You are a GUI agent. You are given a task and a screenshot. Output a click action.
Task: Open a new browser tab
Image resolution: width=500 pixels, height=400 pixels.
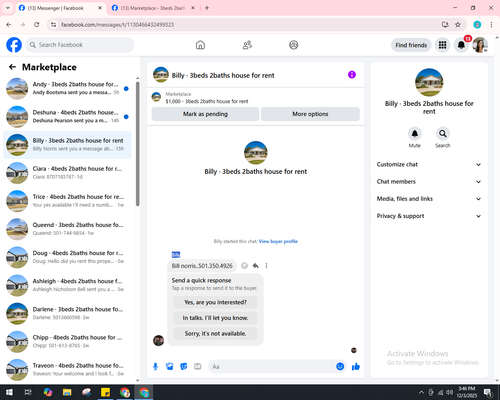tap(207, 8)
